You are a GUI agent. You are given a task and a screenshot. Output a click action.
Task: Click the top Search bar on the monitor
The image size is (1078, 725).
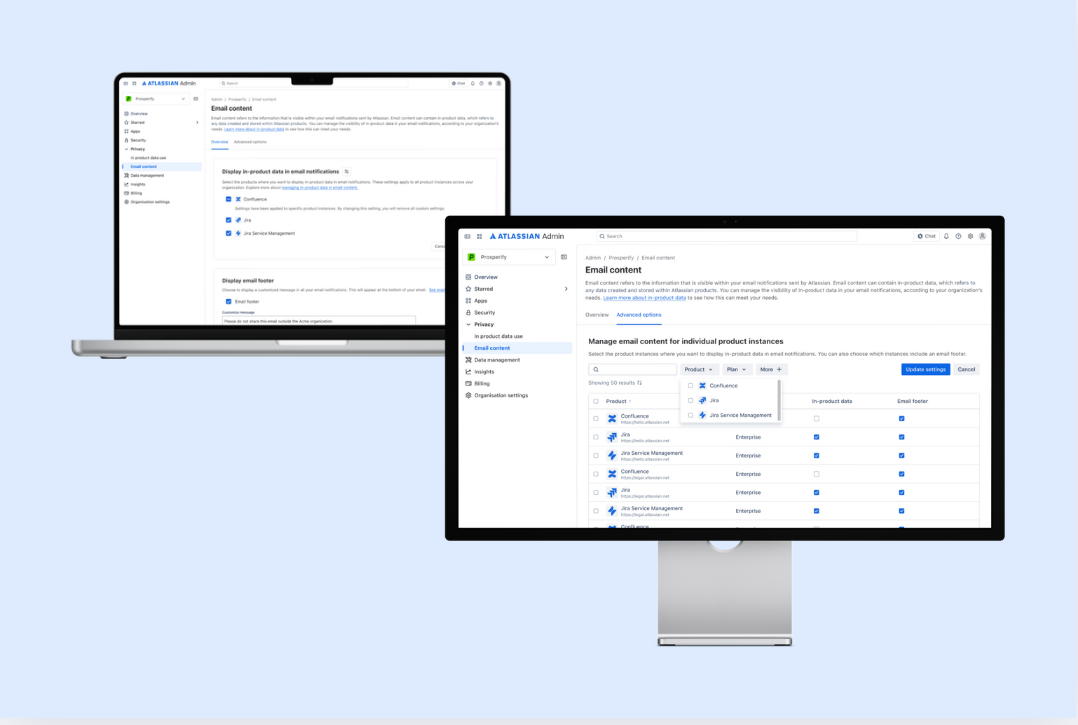click(727, 236)
